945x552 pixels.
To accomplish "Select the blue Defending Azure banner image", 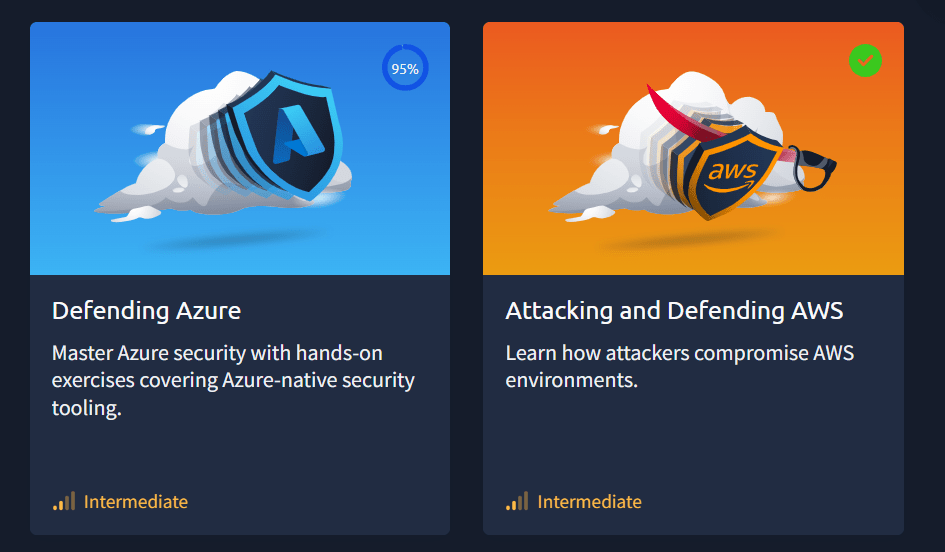I will pyautogui.click(x=240, y=148).
